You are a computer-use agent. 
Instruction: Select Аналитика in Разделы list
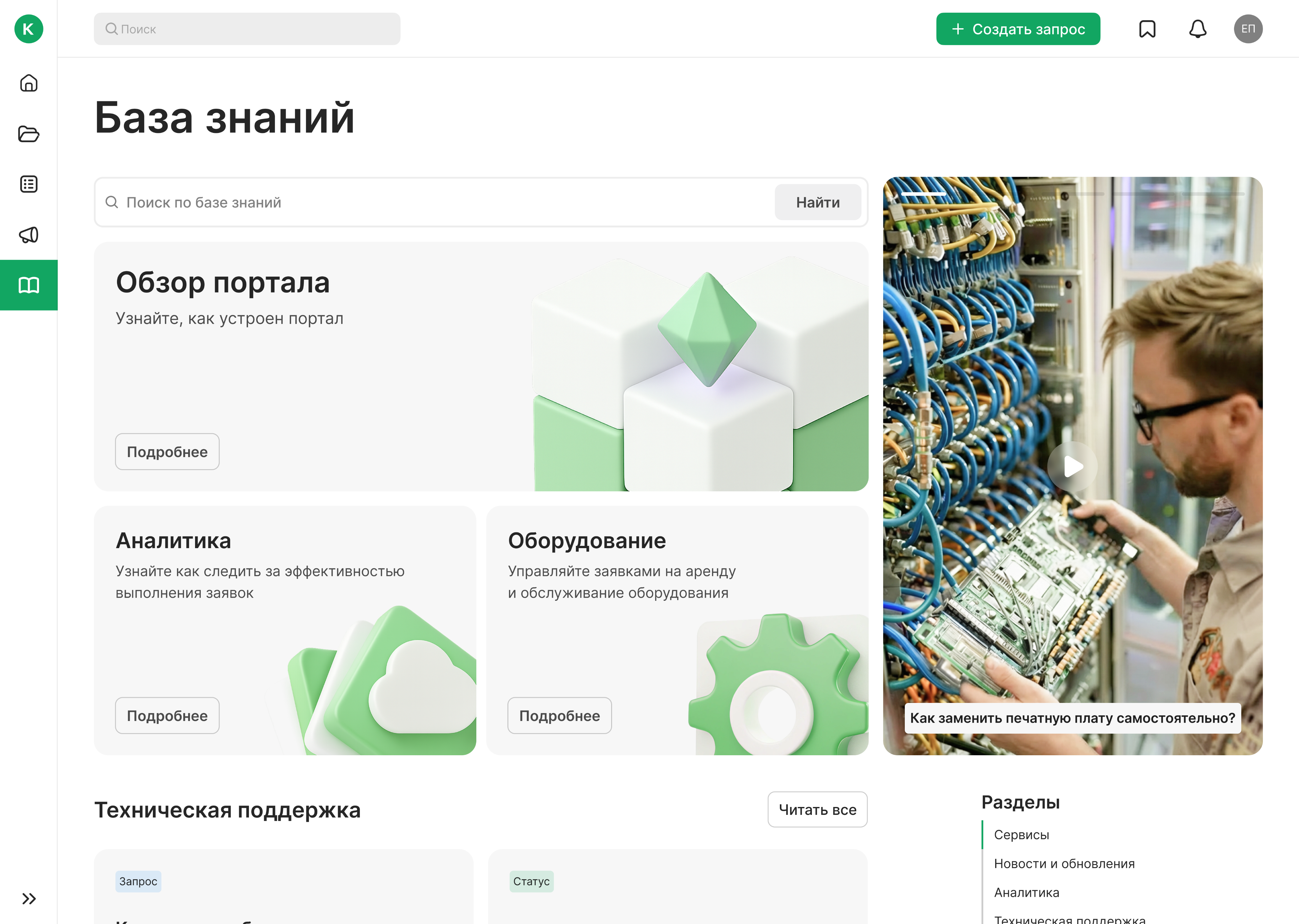[x=1027, y=893]
